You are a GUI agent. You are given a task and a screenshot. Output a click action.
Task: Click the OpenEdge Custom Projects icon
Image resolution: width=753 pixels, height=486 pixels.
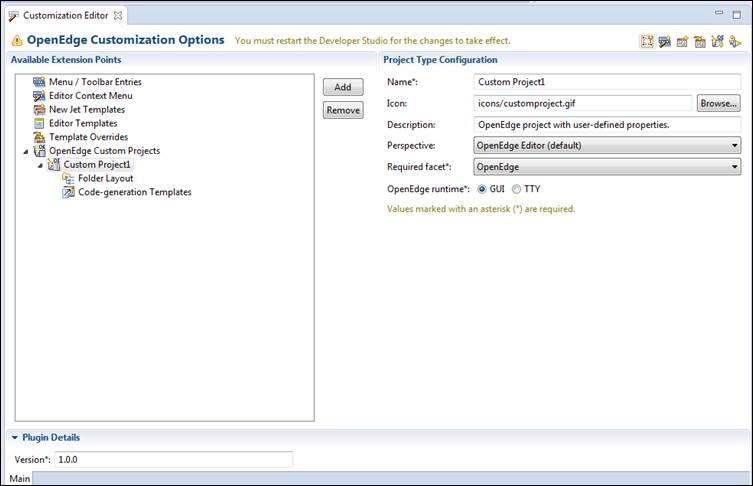pyautogui.click(x=39, y=151)
